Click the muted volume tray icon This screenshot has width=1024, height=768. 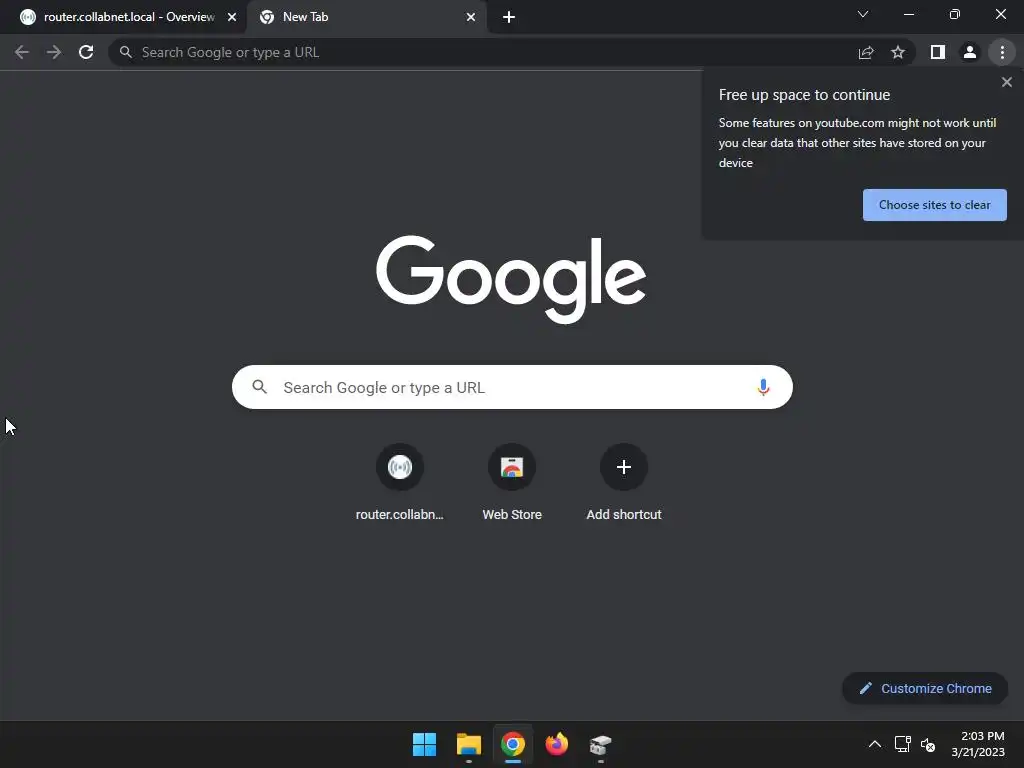tap(928, 744)
